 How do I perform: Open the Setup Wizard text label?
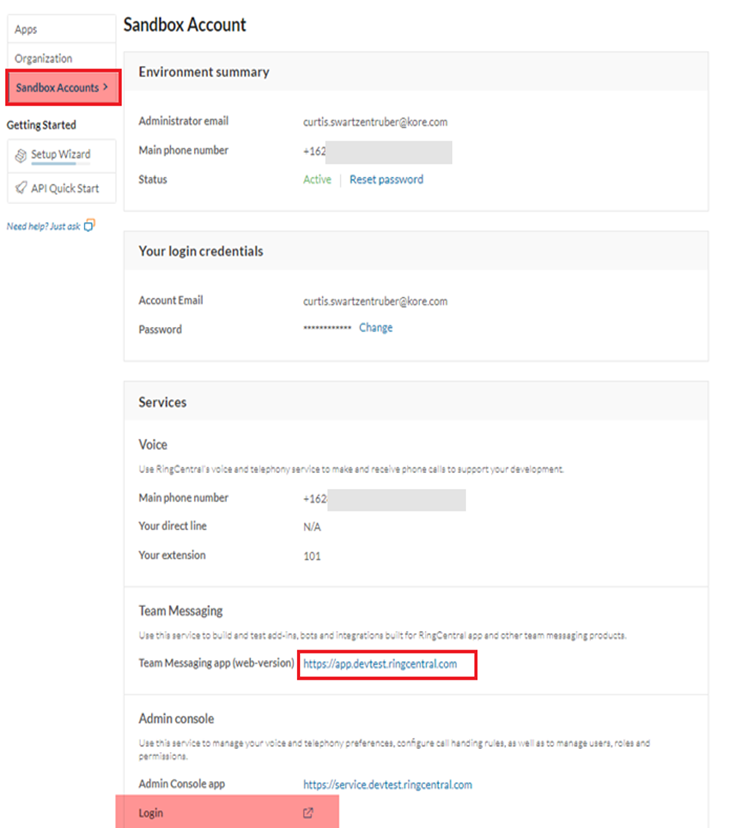(x=61, y=155)
